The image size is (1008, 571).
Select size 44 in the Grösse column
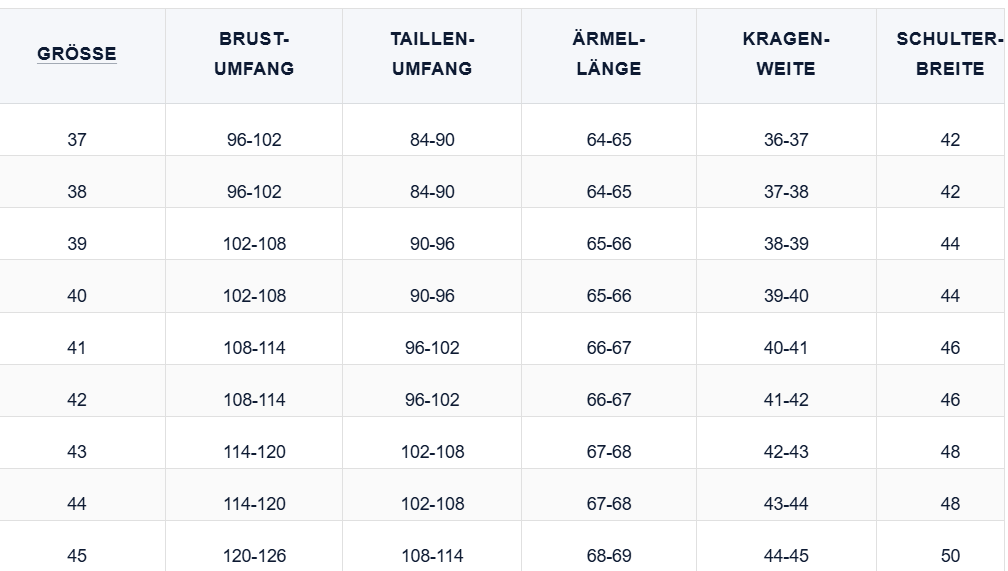coord(77,504)
